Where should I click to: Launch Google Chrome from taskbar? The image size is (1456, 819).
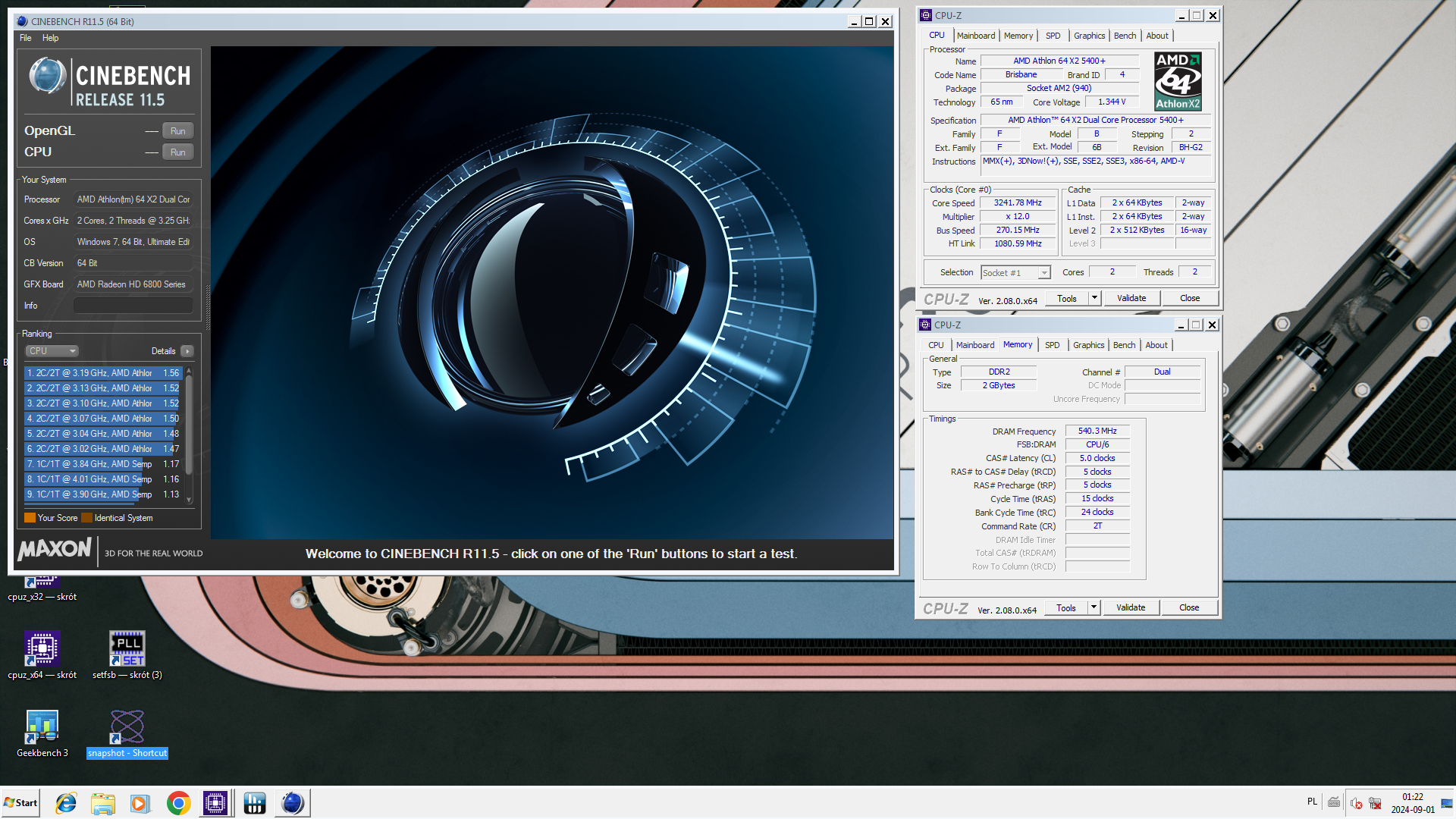(x=179, y=803)
